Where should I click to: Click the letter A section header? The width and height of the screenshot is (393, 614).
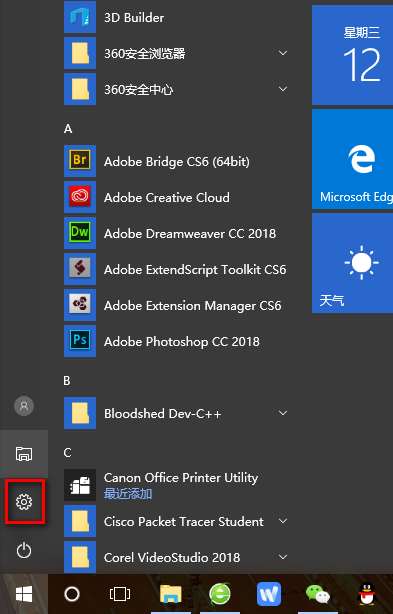tap(68, 129)
